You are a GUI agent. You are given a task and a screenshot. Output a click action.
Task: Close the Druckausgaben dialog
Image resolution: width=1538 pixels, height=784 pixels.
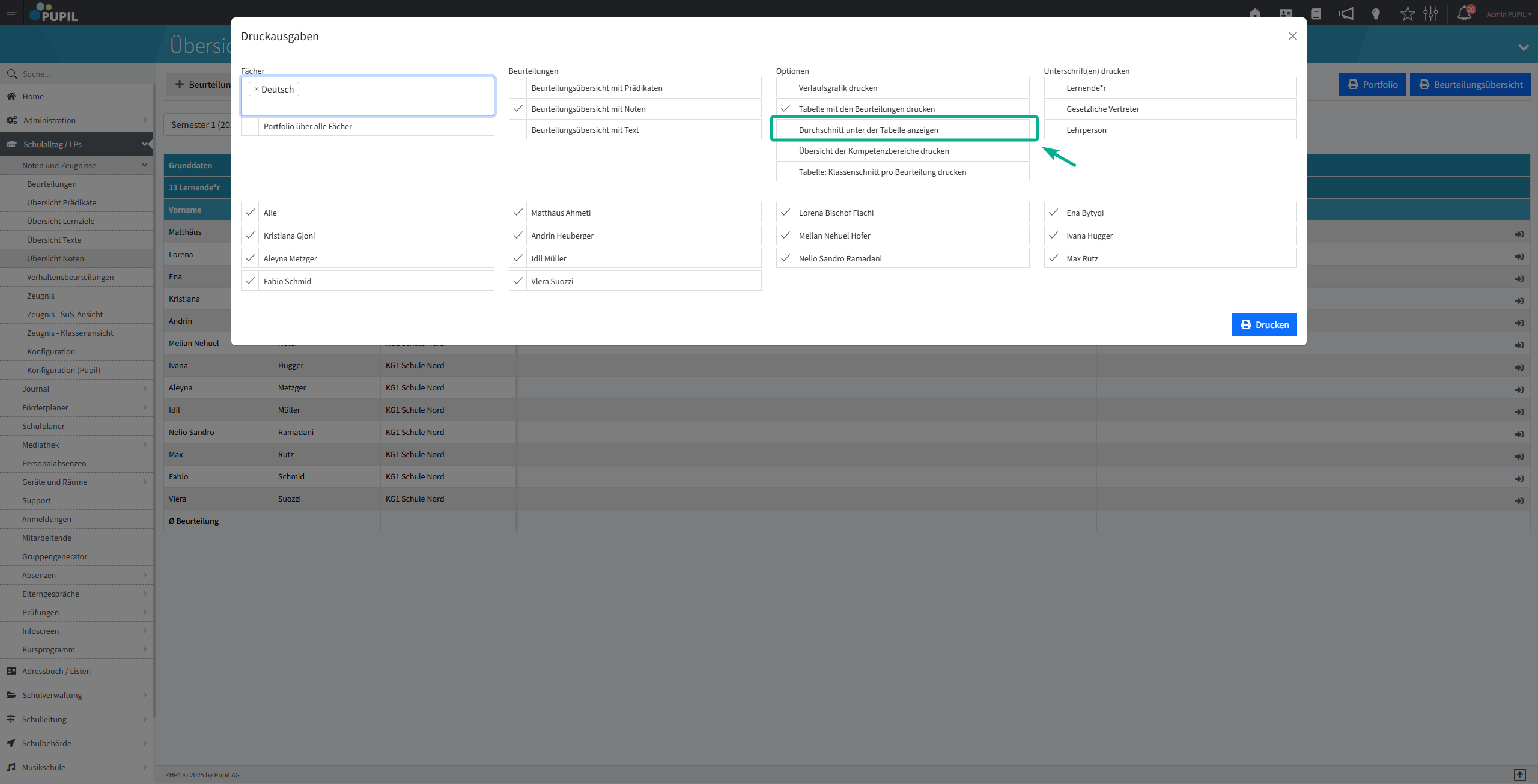tap(1292, 36)
